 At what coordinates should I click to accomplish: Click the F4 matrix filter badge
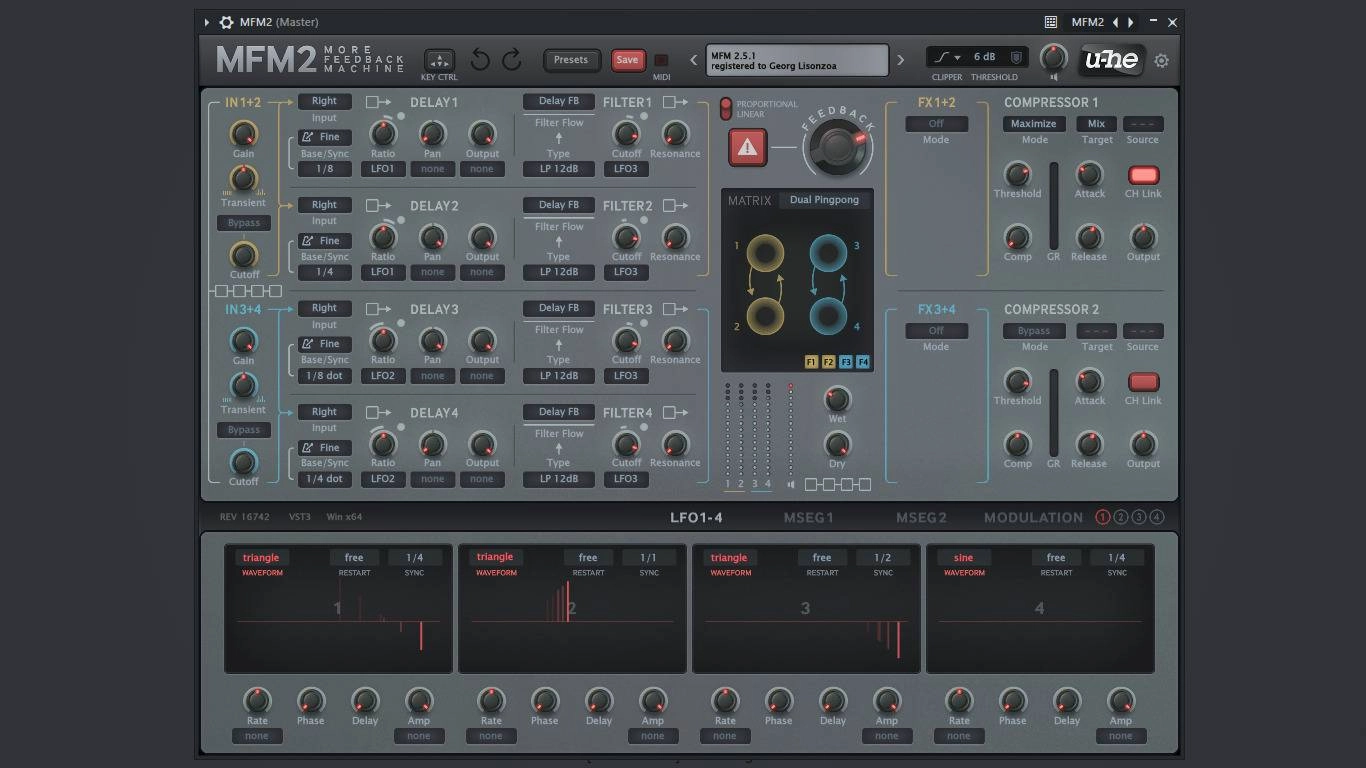[863, 362]
